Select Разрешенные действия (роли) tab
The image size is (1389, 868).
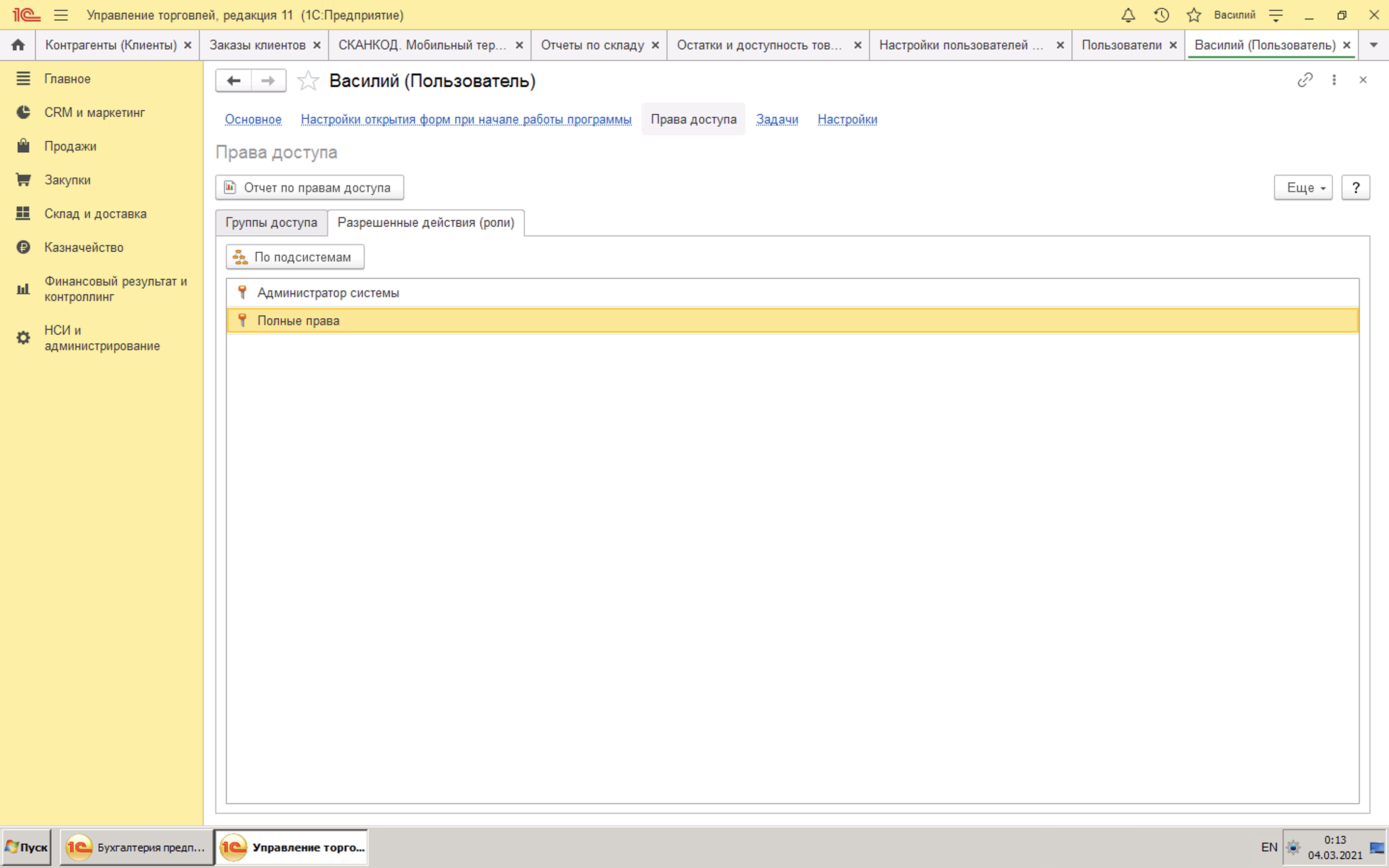426,223
